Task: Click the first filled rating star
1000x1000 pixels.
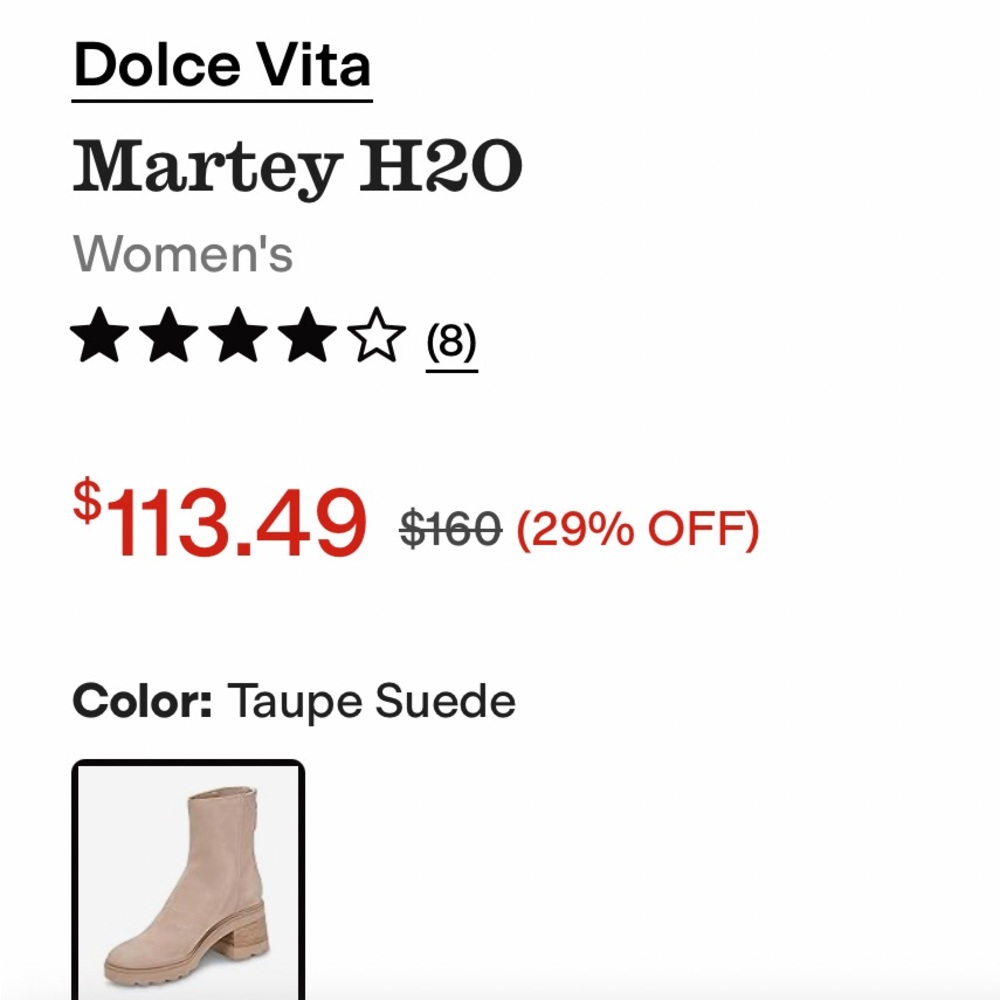Action: [97, 336]
